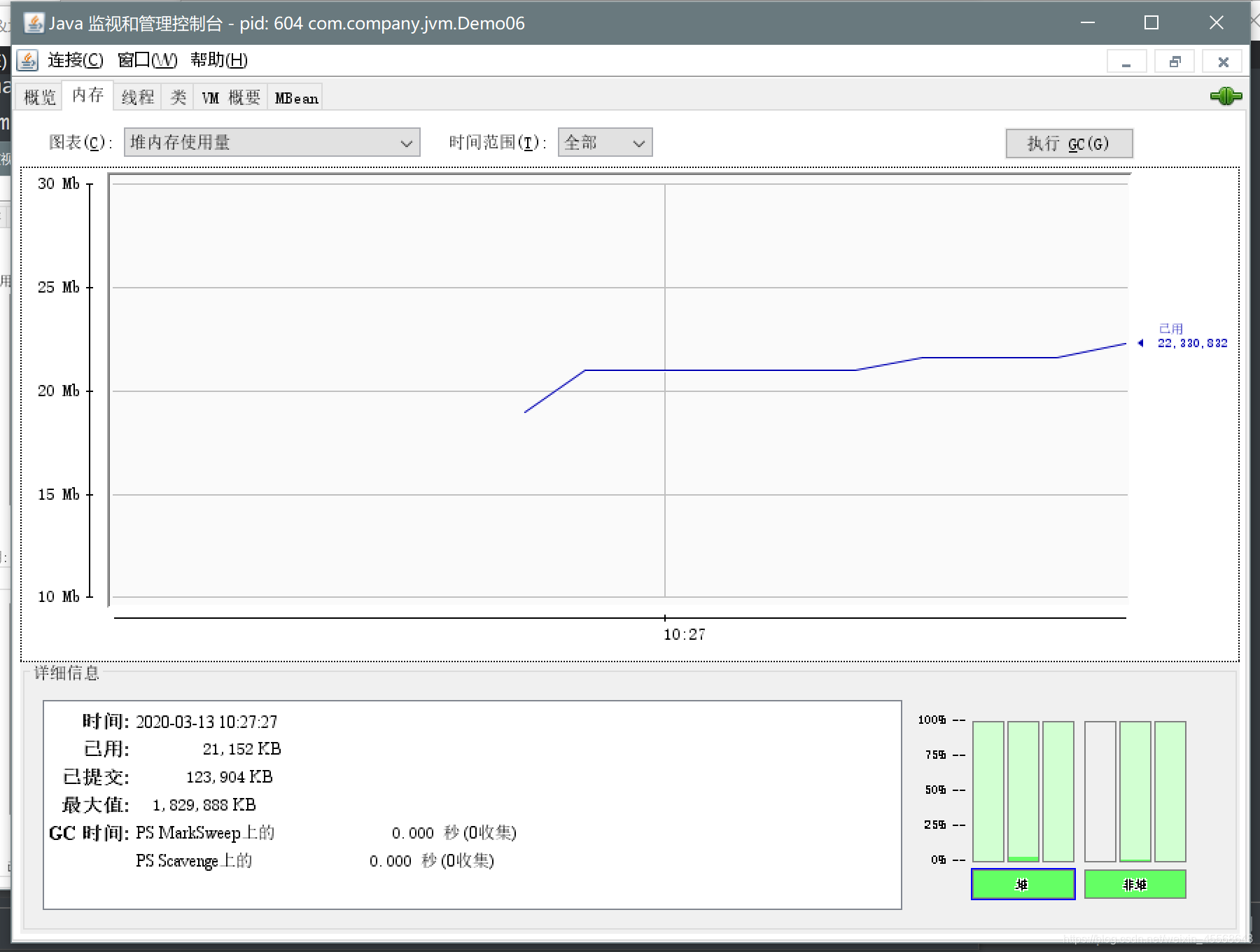Maximize the main JConsole window

(1151, 22)
